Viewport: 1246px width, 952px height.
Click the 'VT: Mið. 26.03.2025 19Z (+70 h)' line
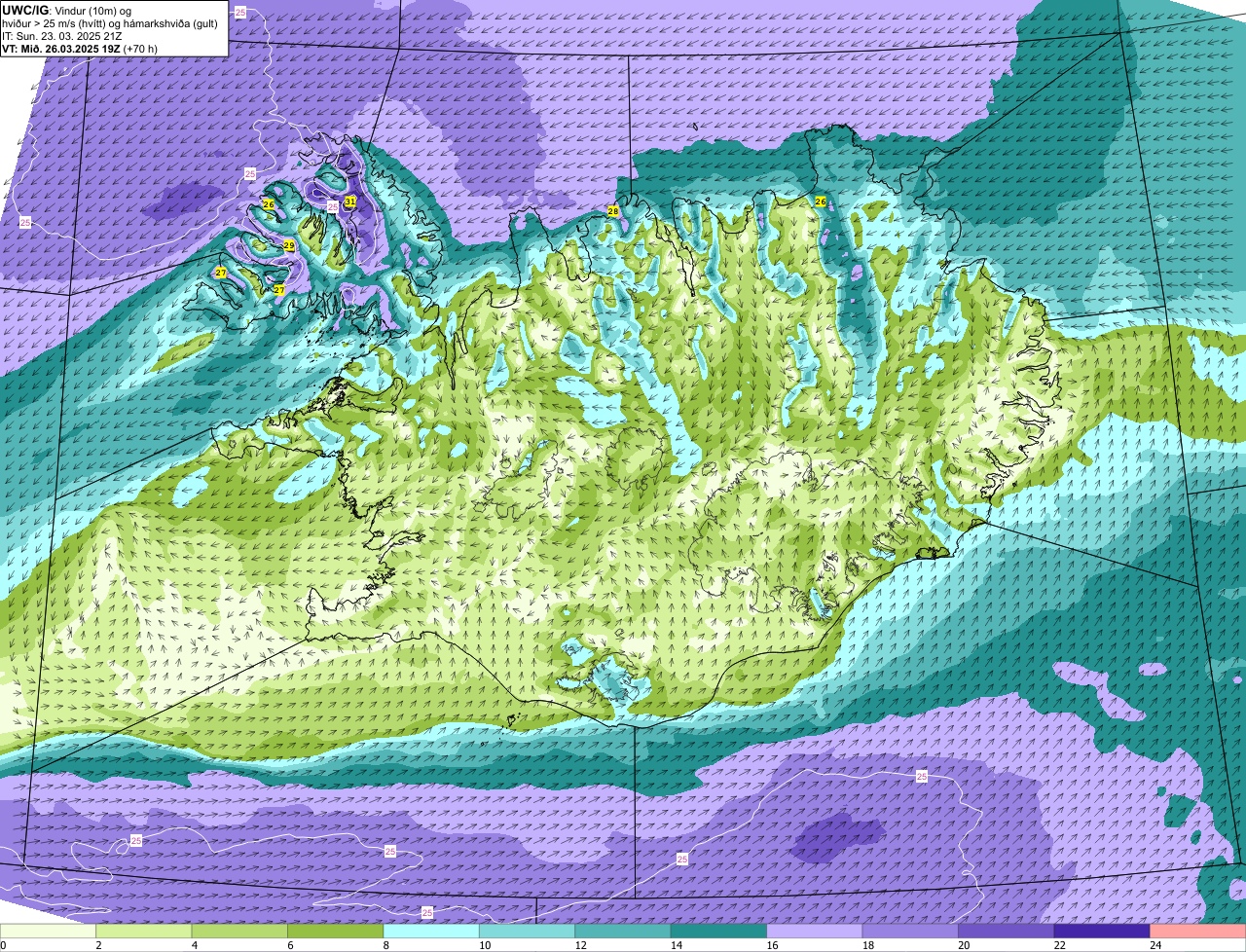click(x=80, y=48)
